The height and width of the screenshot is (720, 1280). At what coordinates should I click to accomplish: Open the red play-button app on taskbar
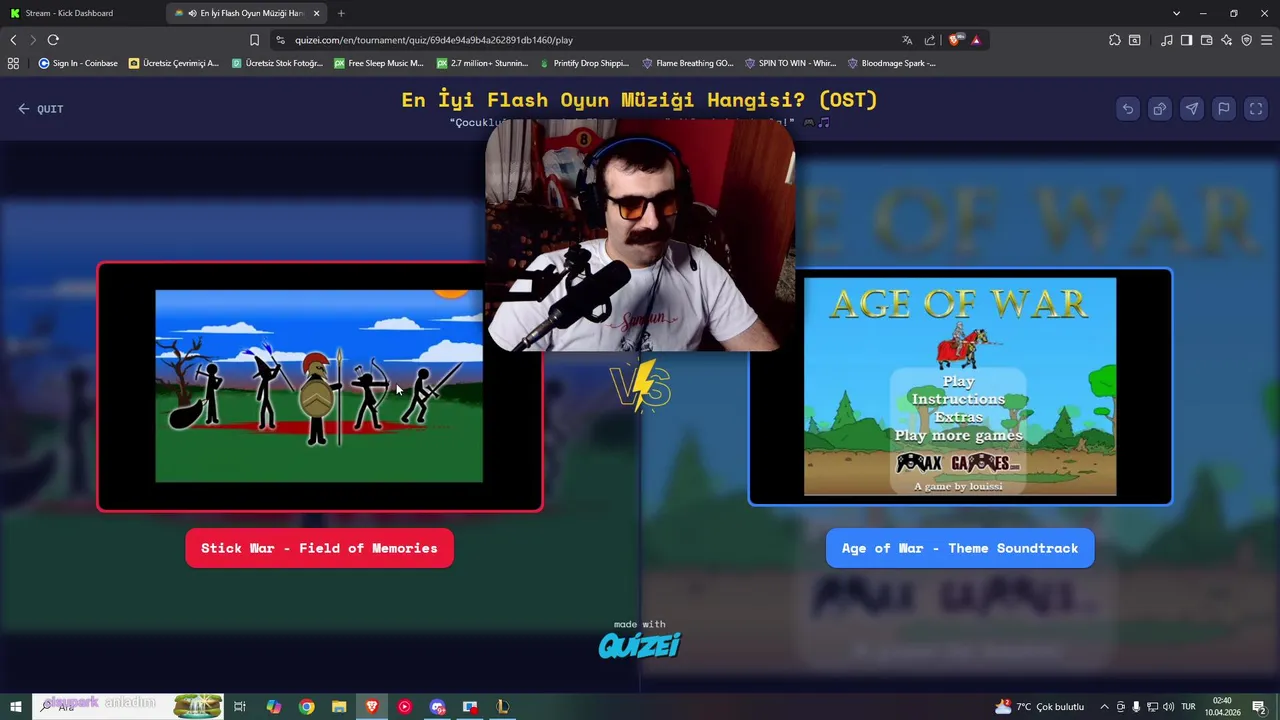point(404,707)
